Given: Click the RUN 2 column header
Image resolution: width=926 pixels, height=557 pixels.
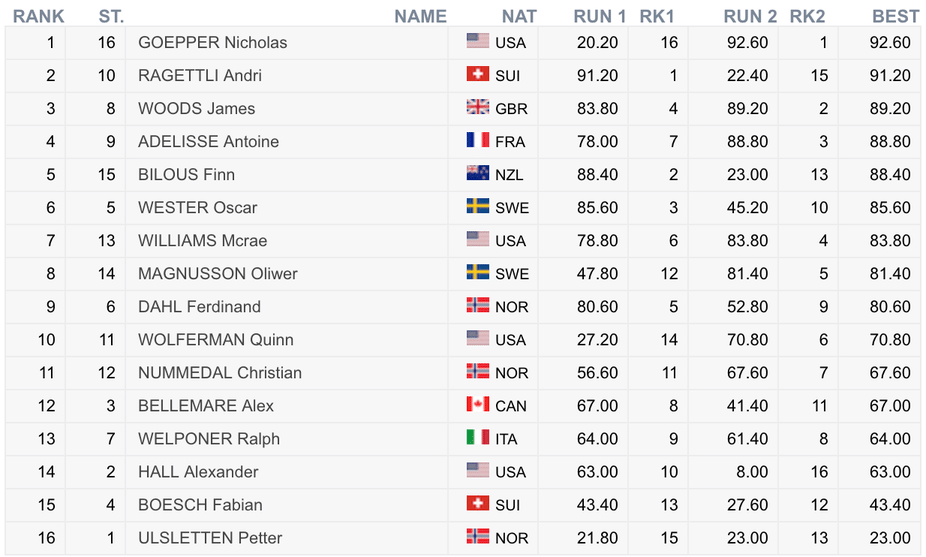Looking at the screenshot, I should click(750, 16).
